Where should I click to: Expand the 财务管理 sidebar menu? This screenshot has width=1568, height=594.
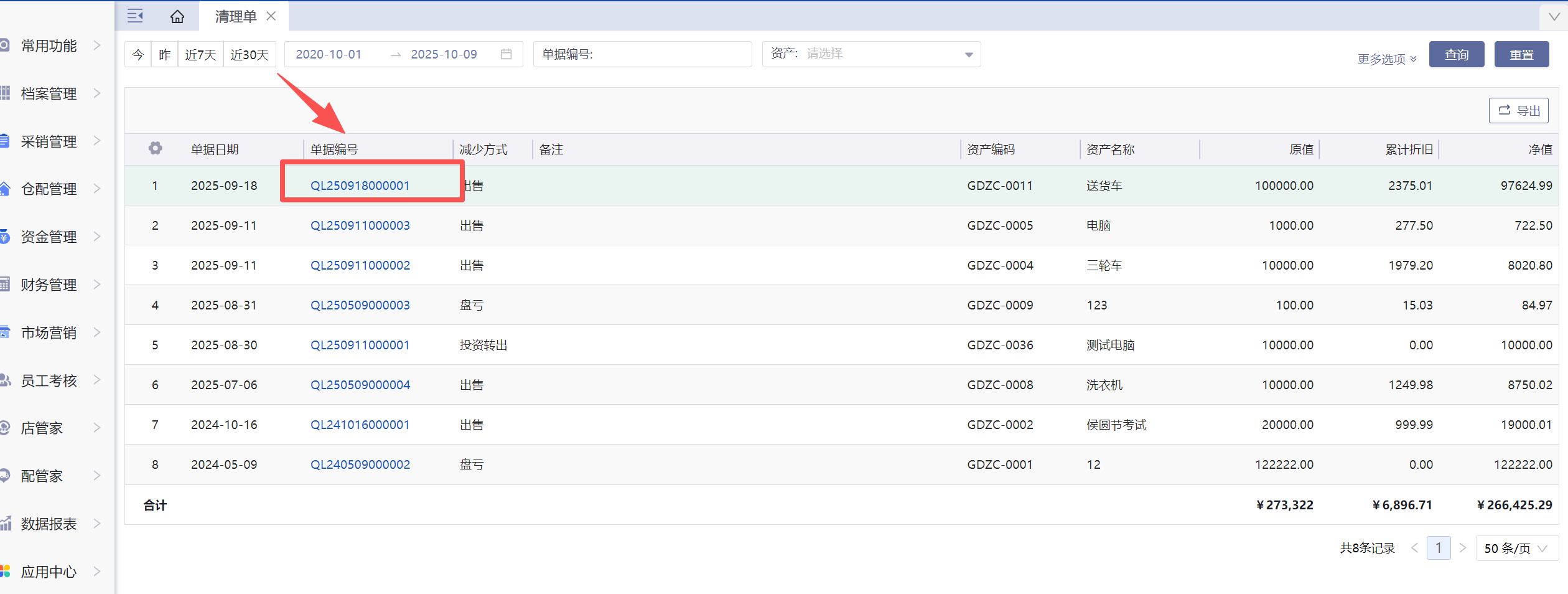(50, 285)
